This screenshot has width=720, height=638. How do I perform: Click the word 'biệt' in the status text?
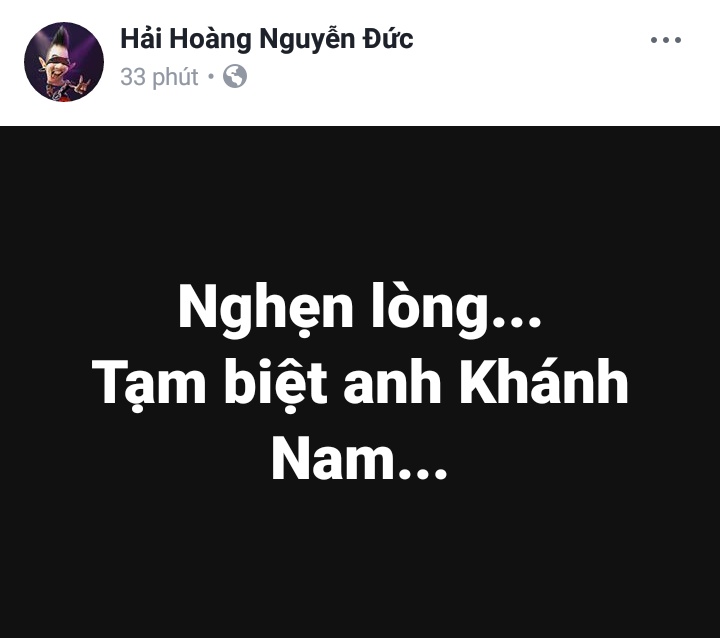tap(276, 384)
